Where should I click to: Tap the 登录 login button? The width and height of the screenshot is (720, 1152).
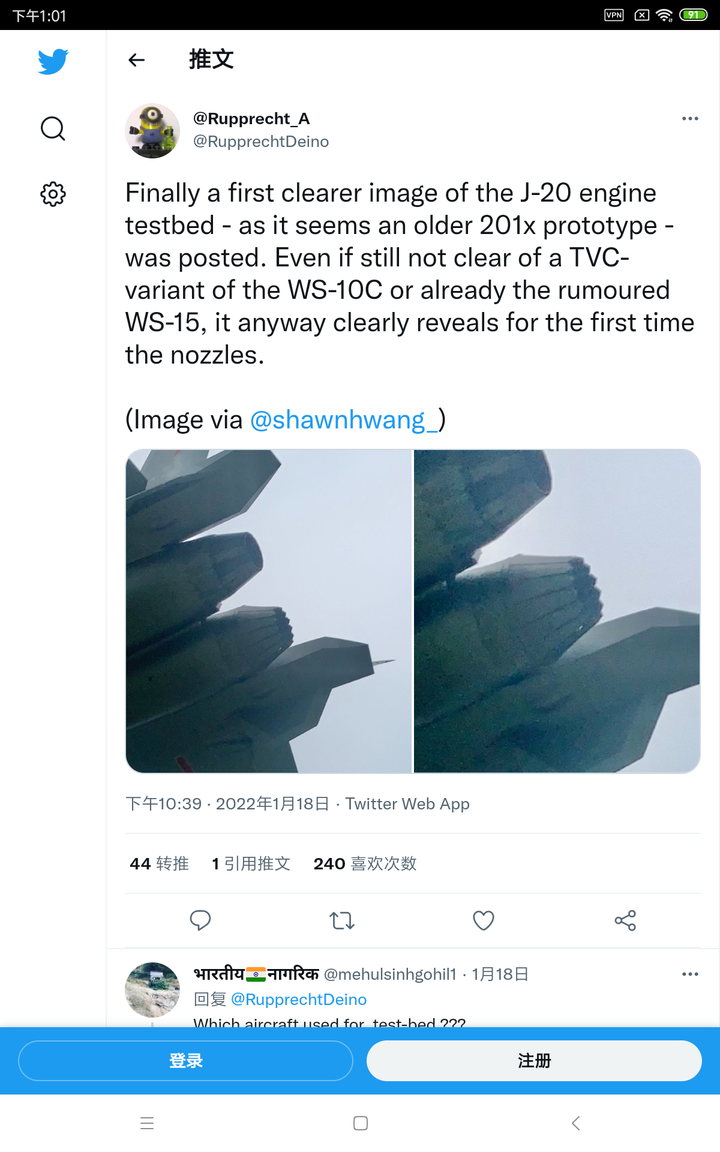[x=186, y=1061]
